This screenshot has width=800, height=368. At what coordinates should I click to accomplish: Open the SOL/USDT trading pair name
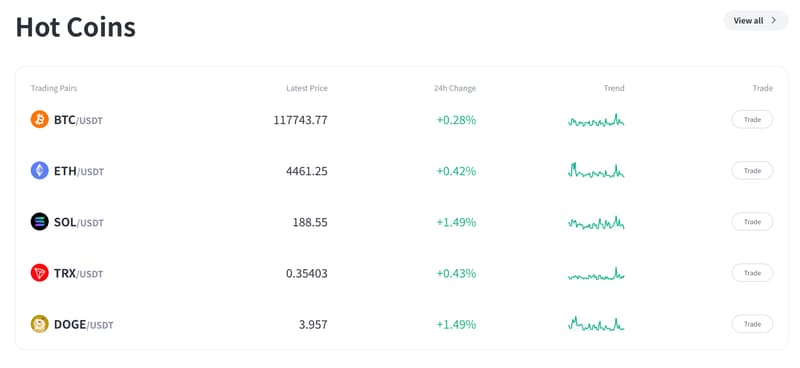pos(79,223)
